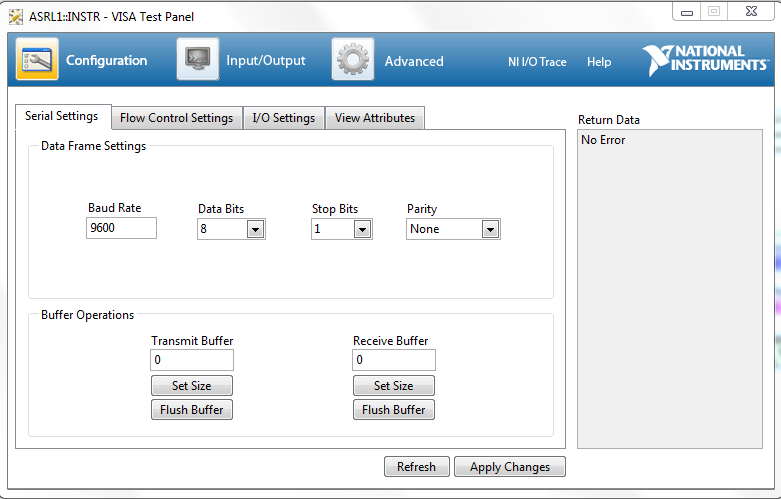Click the National Instruments logo
This screenshot has height=499, width=781.
[705, 60]
